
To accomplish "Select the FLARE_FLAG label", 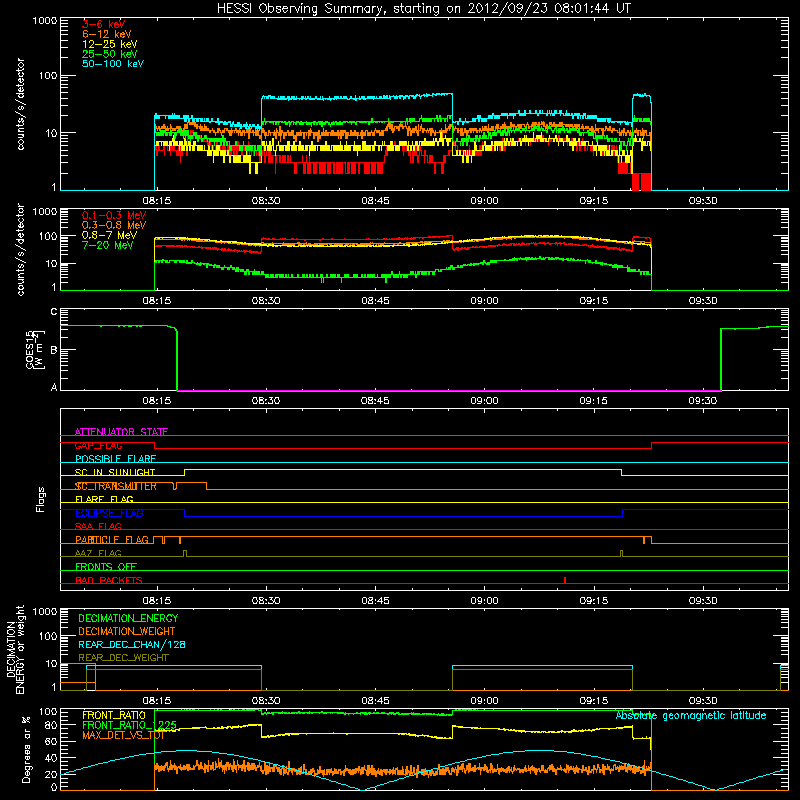I will 104,499.
